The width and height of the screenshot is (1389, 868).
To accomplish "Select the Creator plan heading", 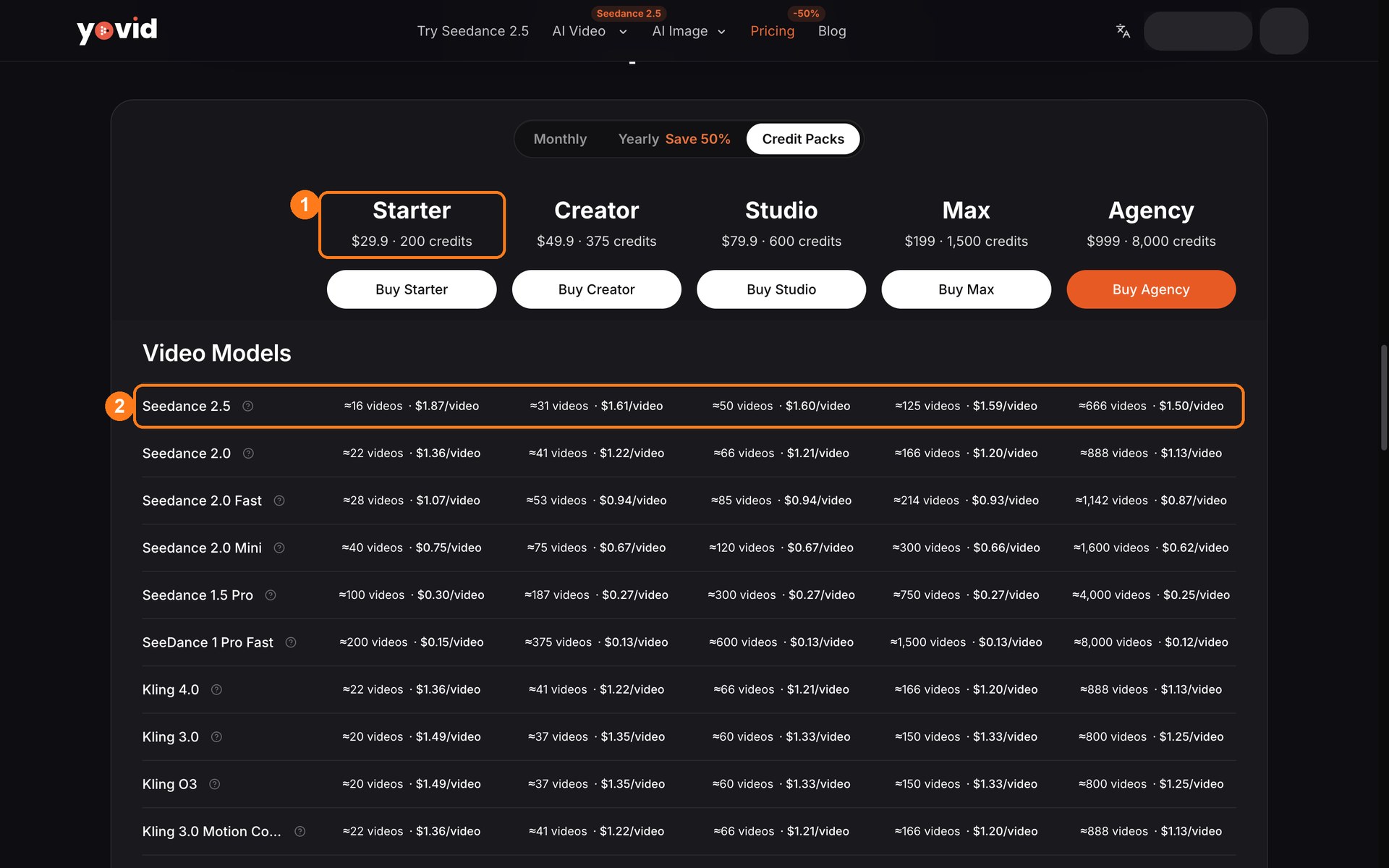I will click(597, 210).
